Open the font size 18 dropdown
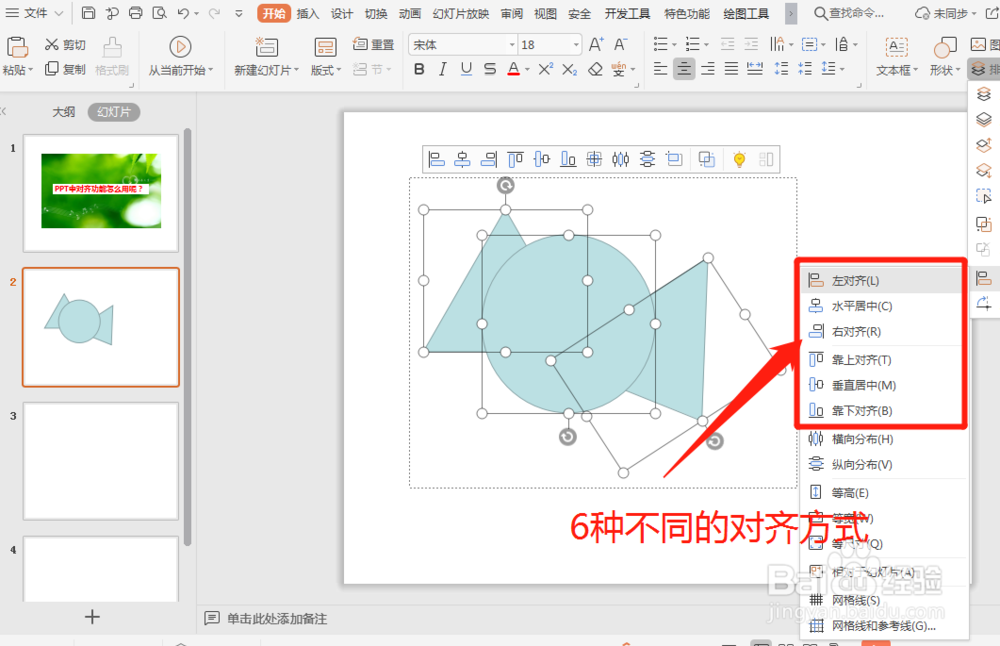The image size is (1000, 646). coord(576,45)
